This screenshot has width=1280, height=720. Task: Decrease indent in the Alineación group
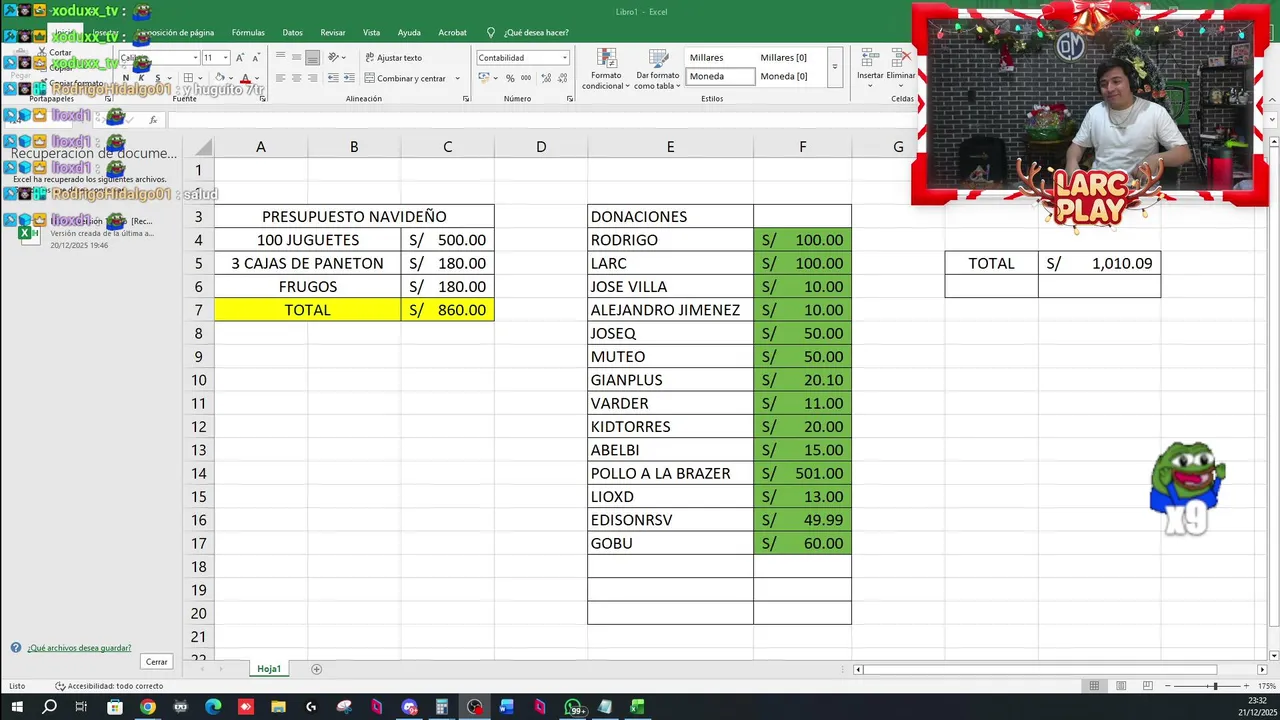(x=332, y=78)
